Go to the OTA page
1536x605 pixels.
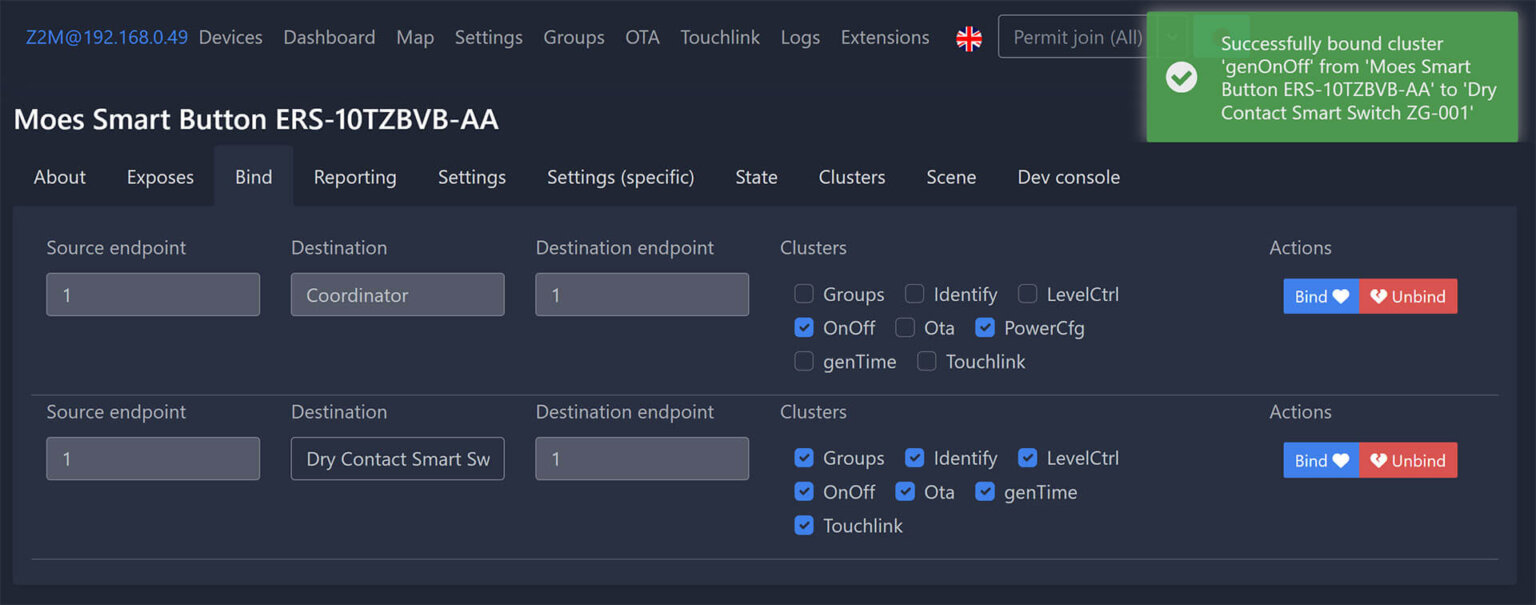coord(642,38)
